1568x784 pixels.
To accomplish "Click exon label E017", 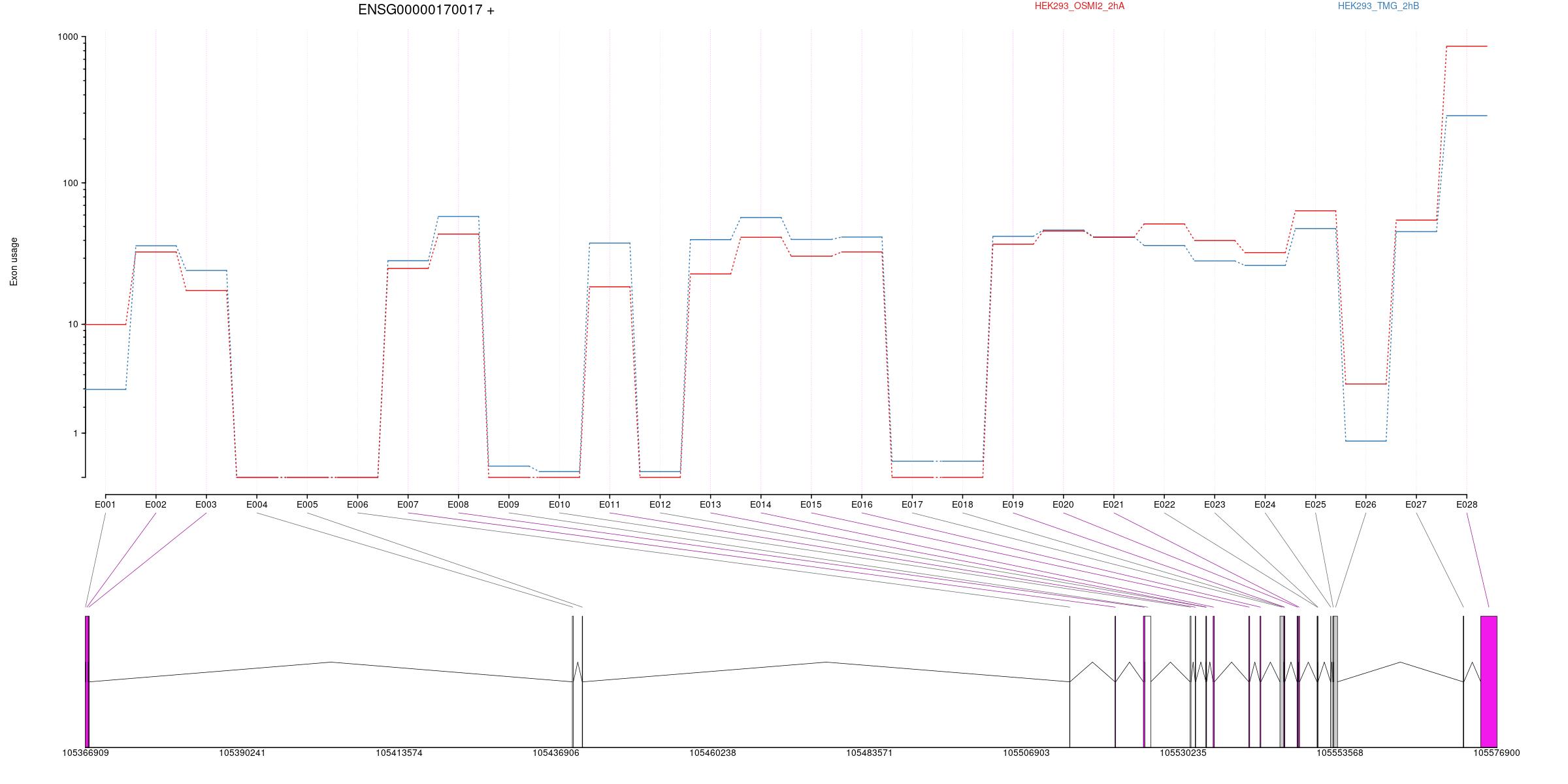I will 912,504.
